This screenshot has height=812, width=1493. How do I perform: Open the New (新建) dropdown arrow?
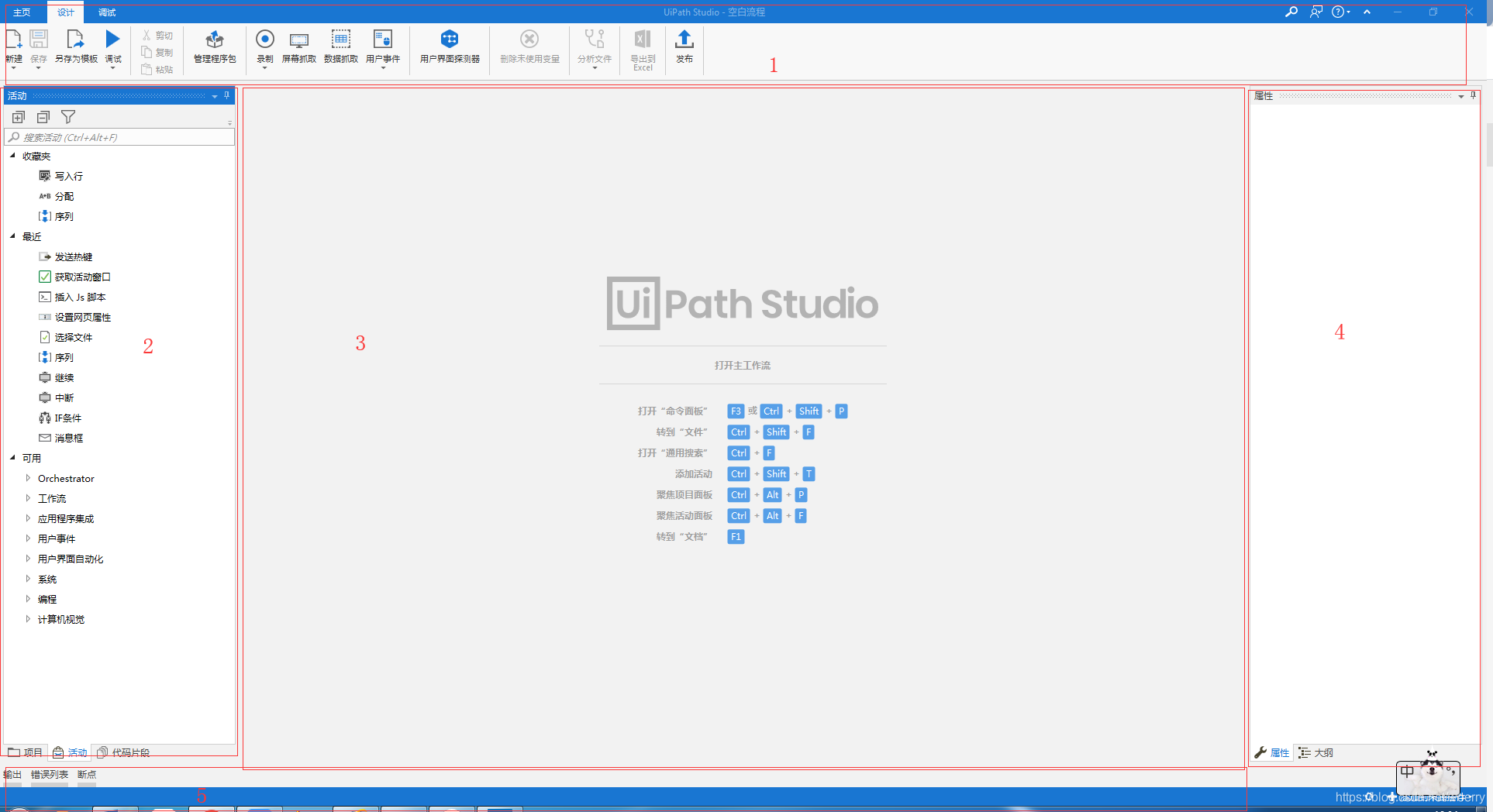point(13,68)
